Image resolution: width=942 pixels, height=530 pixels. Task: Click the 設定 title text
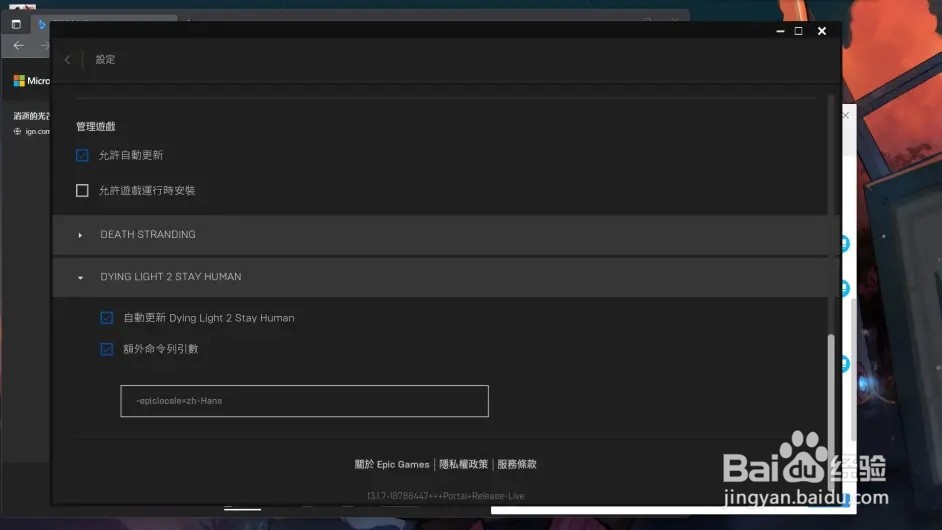click(x=105, y=59)
